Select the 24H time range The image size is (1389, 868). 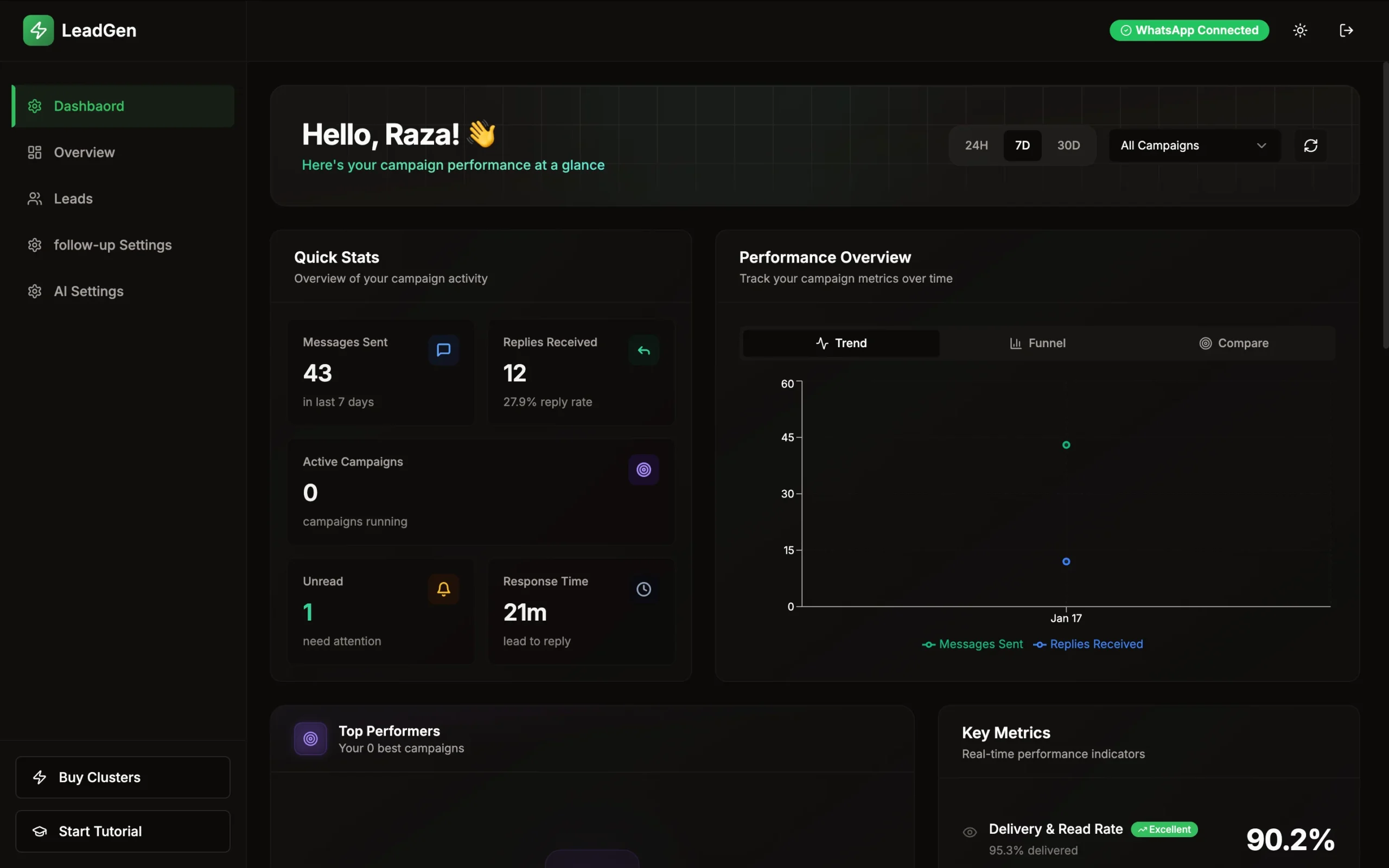[976, 146]
